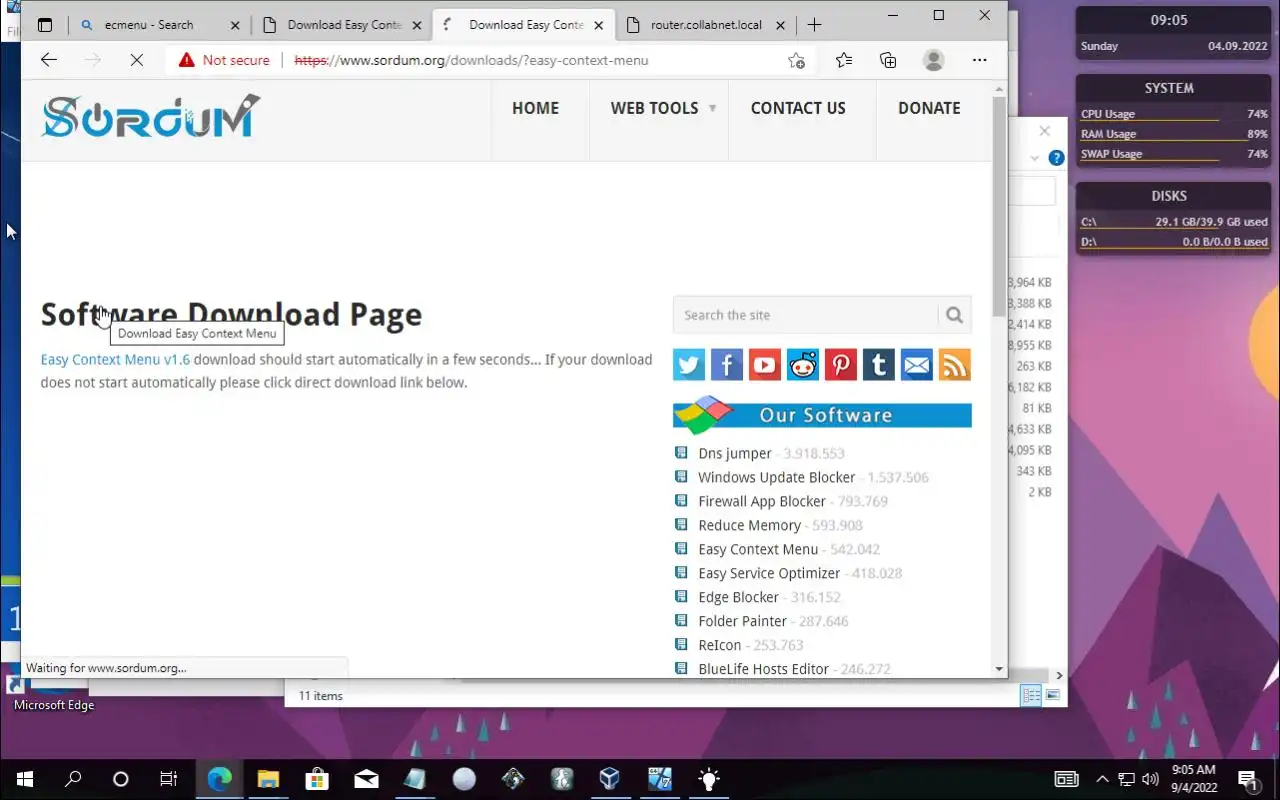The width and height of the screenshot is (1280, 800).
Task: Click the taskbar clock showing 9:05 AM
Action: coord(1193,779)
